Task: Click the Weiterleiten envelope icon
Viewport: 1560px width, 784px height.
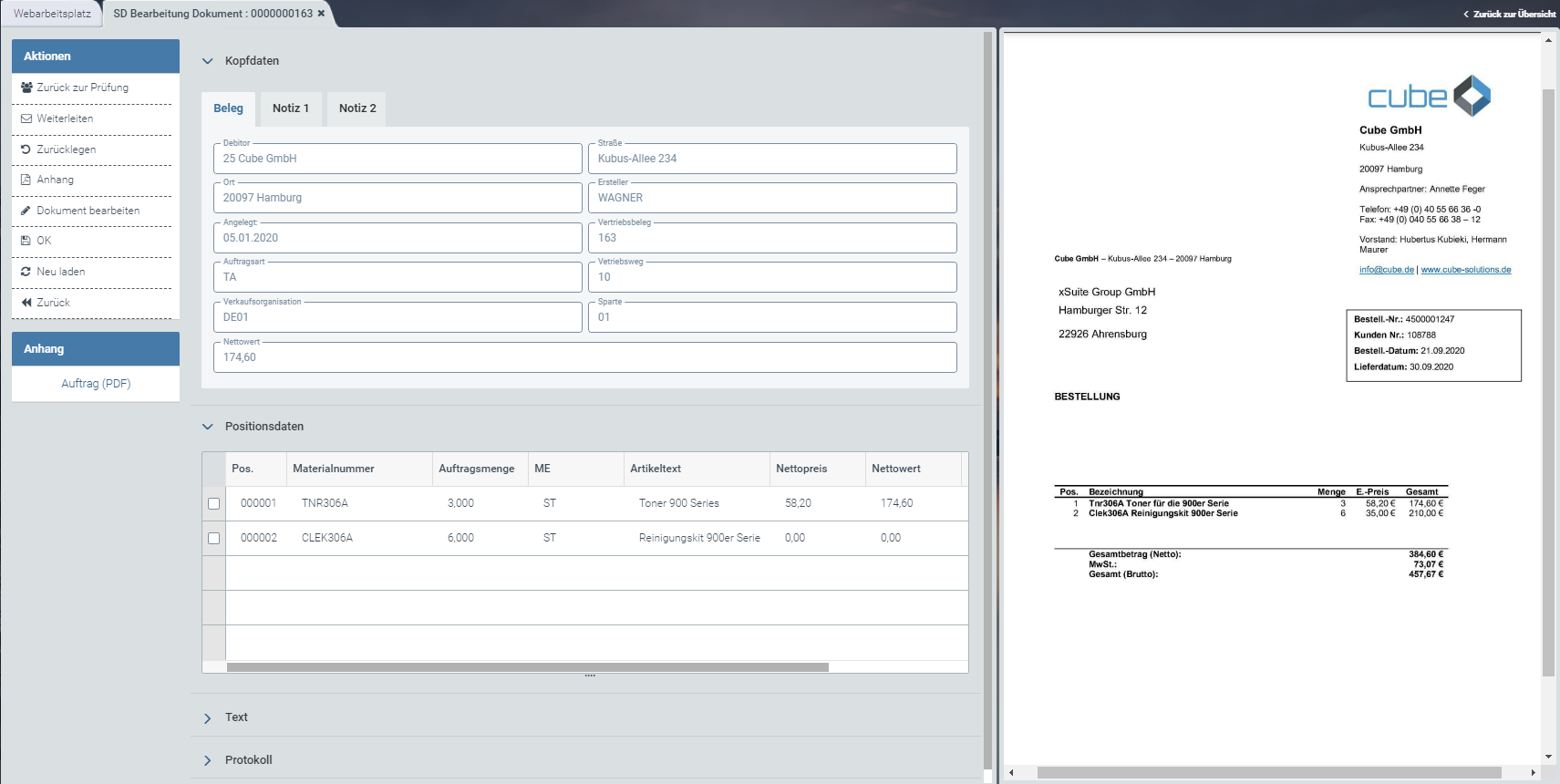Action: tap(26, 119)
